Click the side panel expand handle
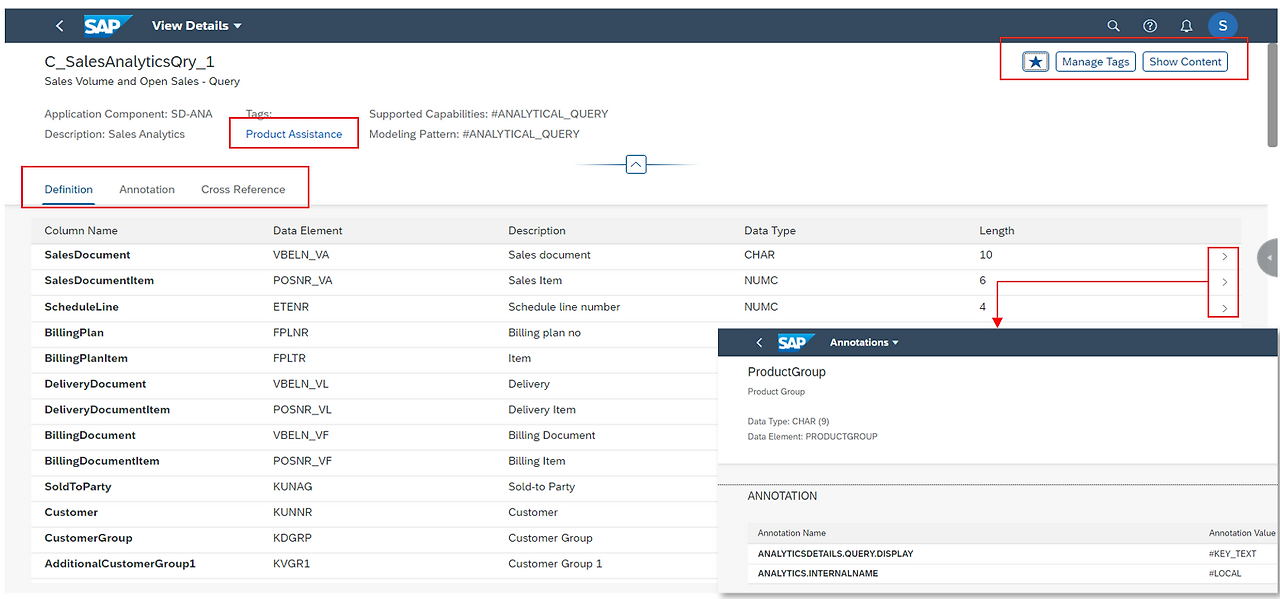Viewport: 1280px width, 599px height. click(x=1269, y=258)
